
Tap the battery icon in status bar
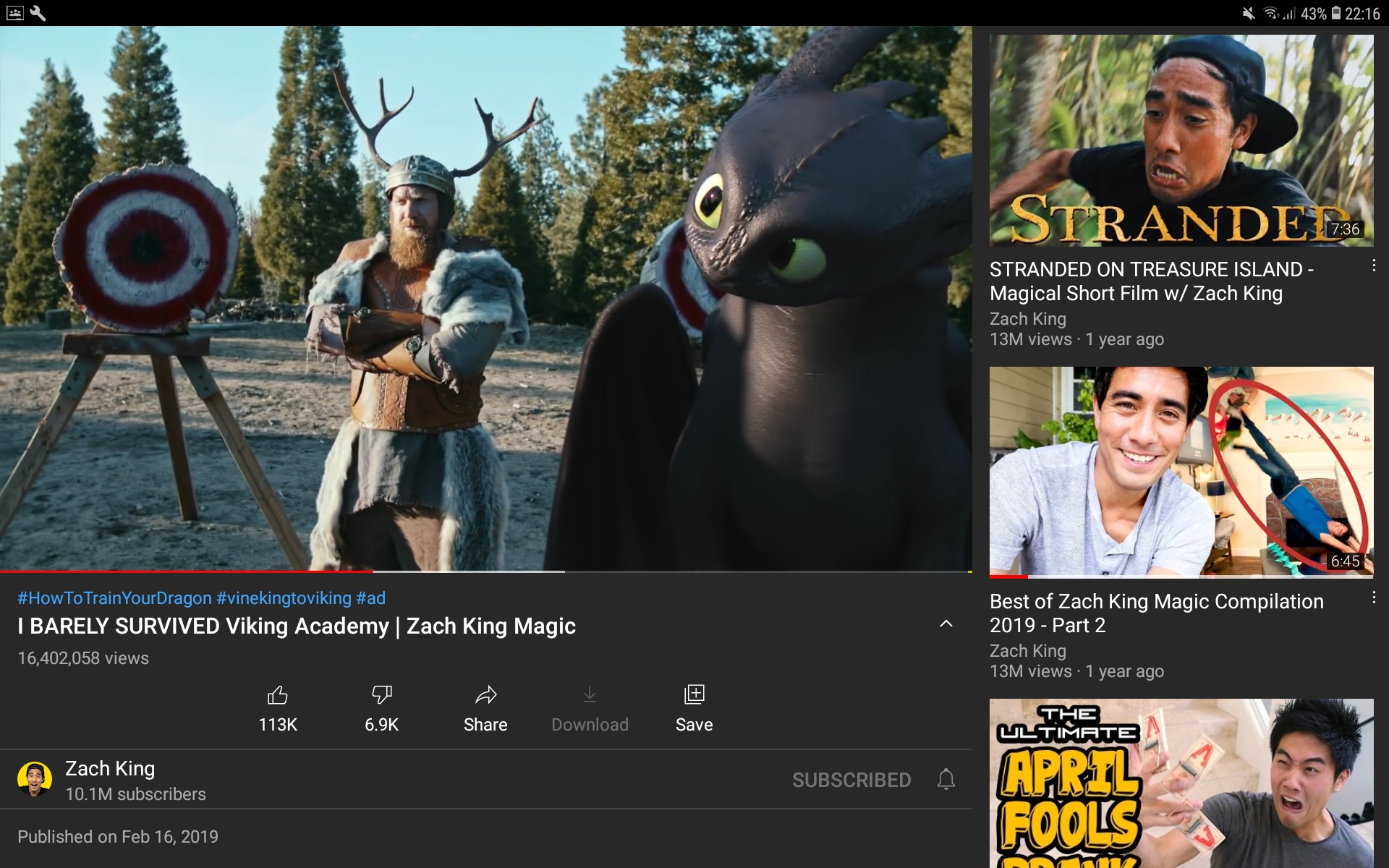coord(1335,13)
